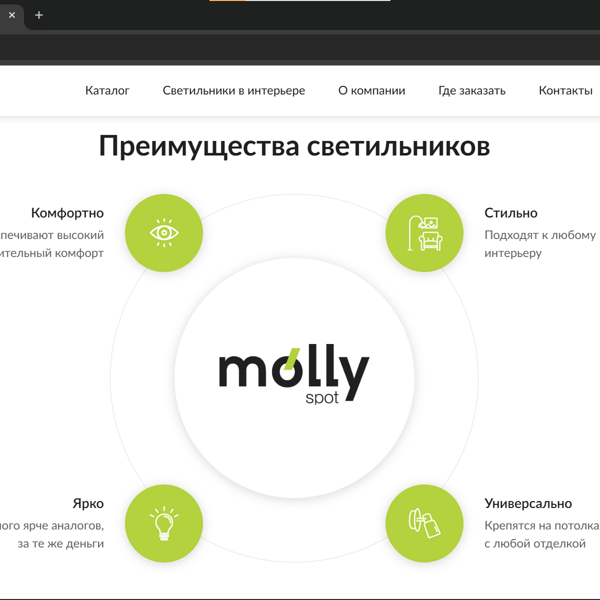Open the Каталог menu item
The image size is (600, 600).
(107, 90)
